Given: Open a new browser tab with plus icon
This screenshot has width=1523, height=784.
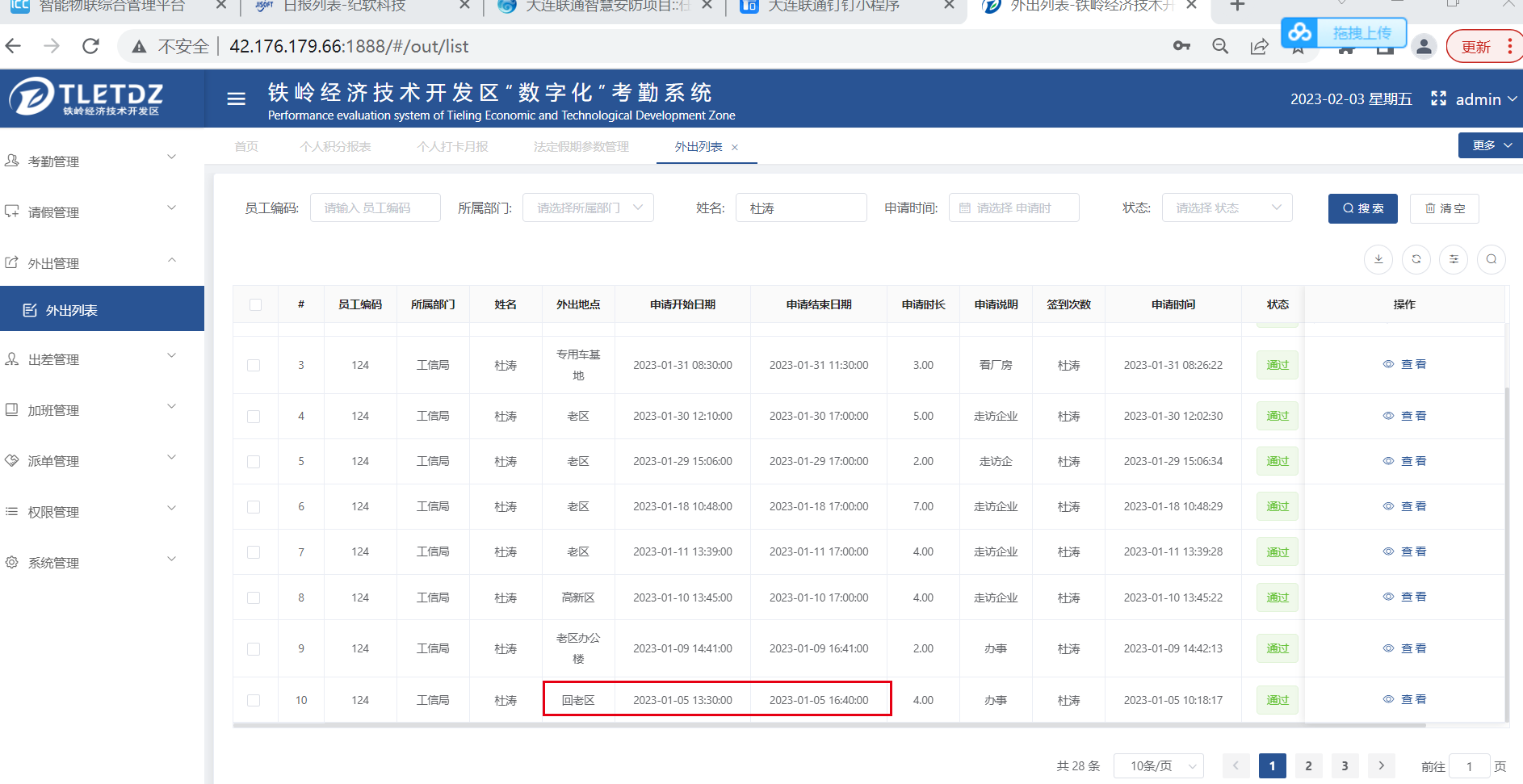Looking at the screenshot, I should coord(1236,6).
